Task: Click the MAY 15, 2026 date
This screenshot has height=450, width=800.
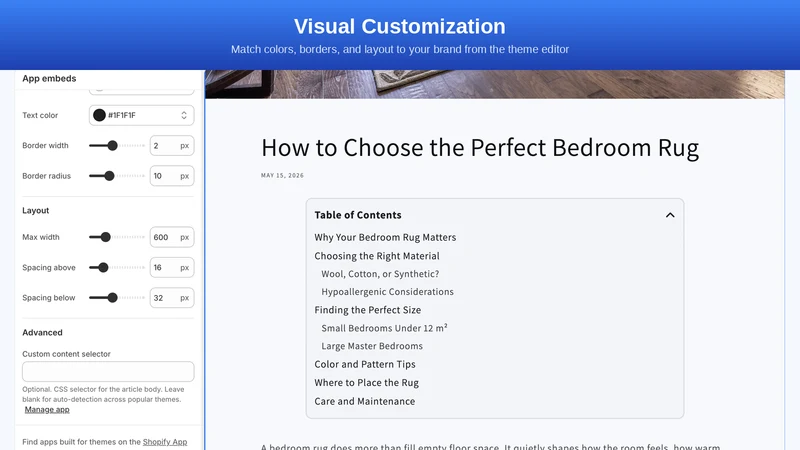Action: pyautogui.click(x=282, y=176)
